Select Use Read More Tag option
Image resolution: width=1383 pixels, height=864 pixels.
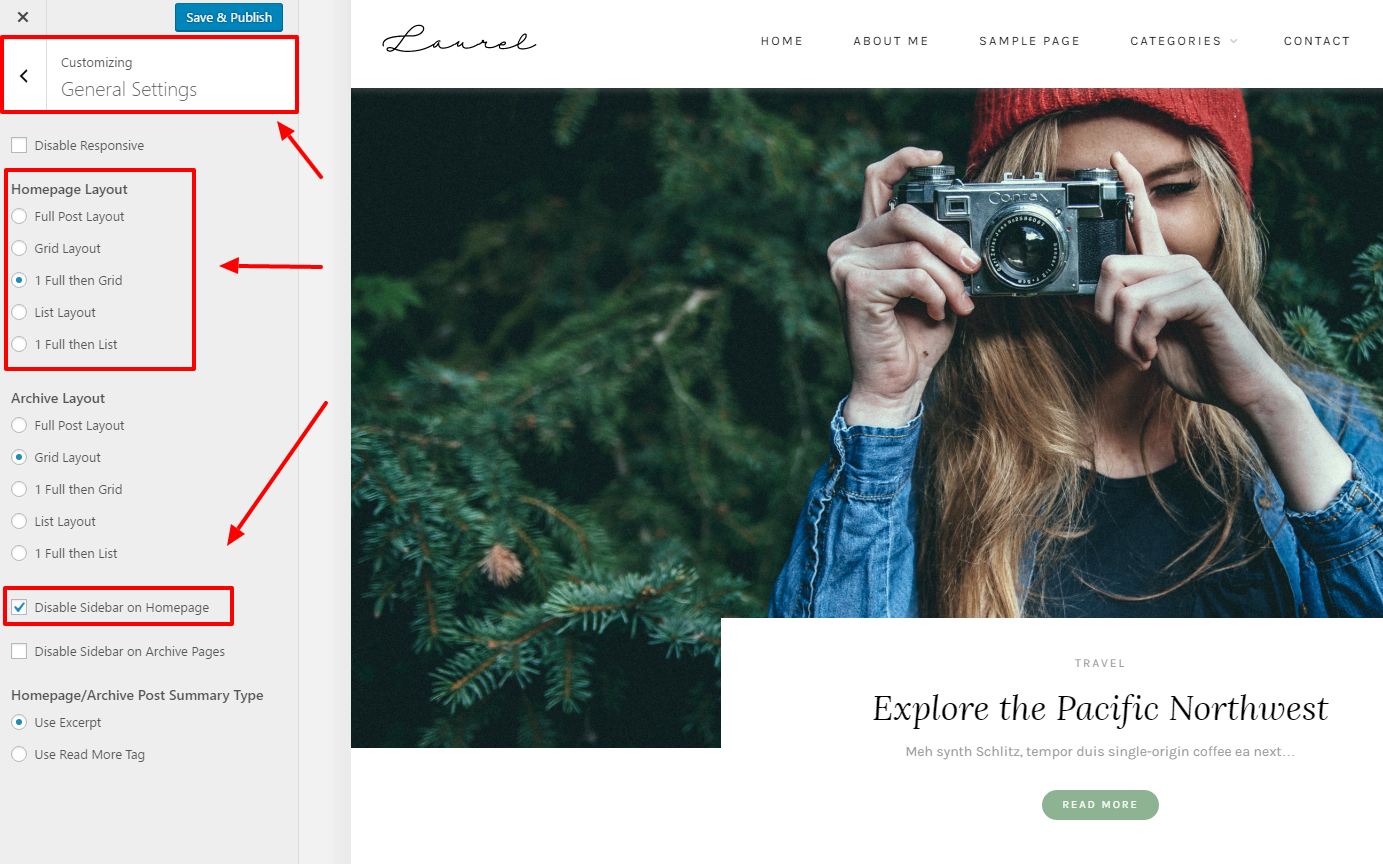pyautogui.click(x=19, y=754)
